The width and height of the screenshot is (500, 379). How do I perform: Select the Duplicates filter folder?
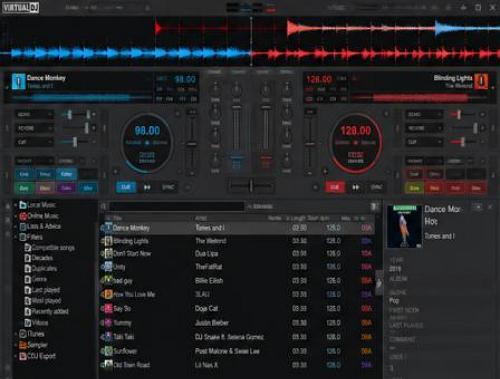click(41, 269)
